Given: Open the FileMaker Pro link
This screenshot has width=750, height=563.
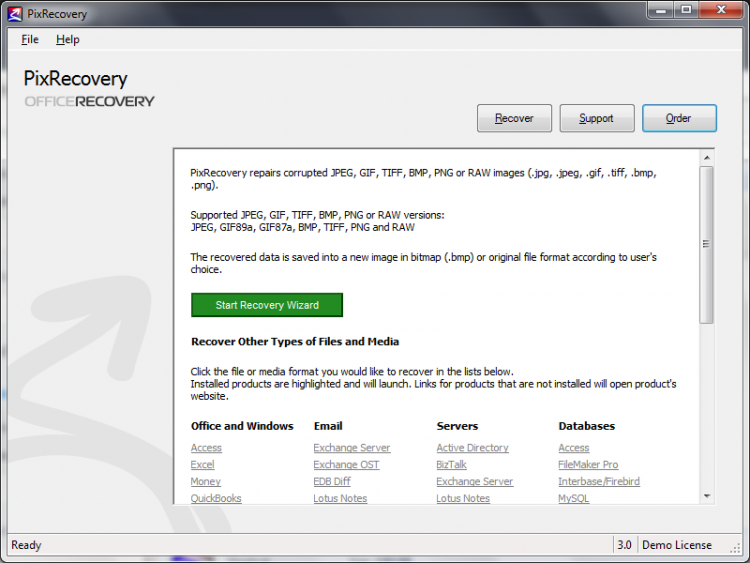Looking at the screenshot, I should [x=588, y=465].
